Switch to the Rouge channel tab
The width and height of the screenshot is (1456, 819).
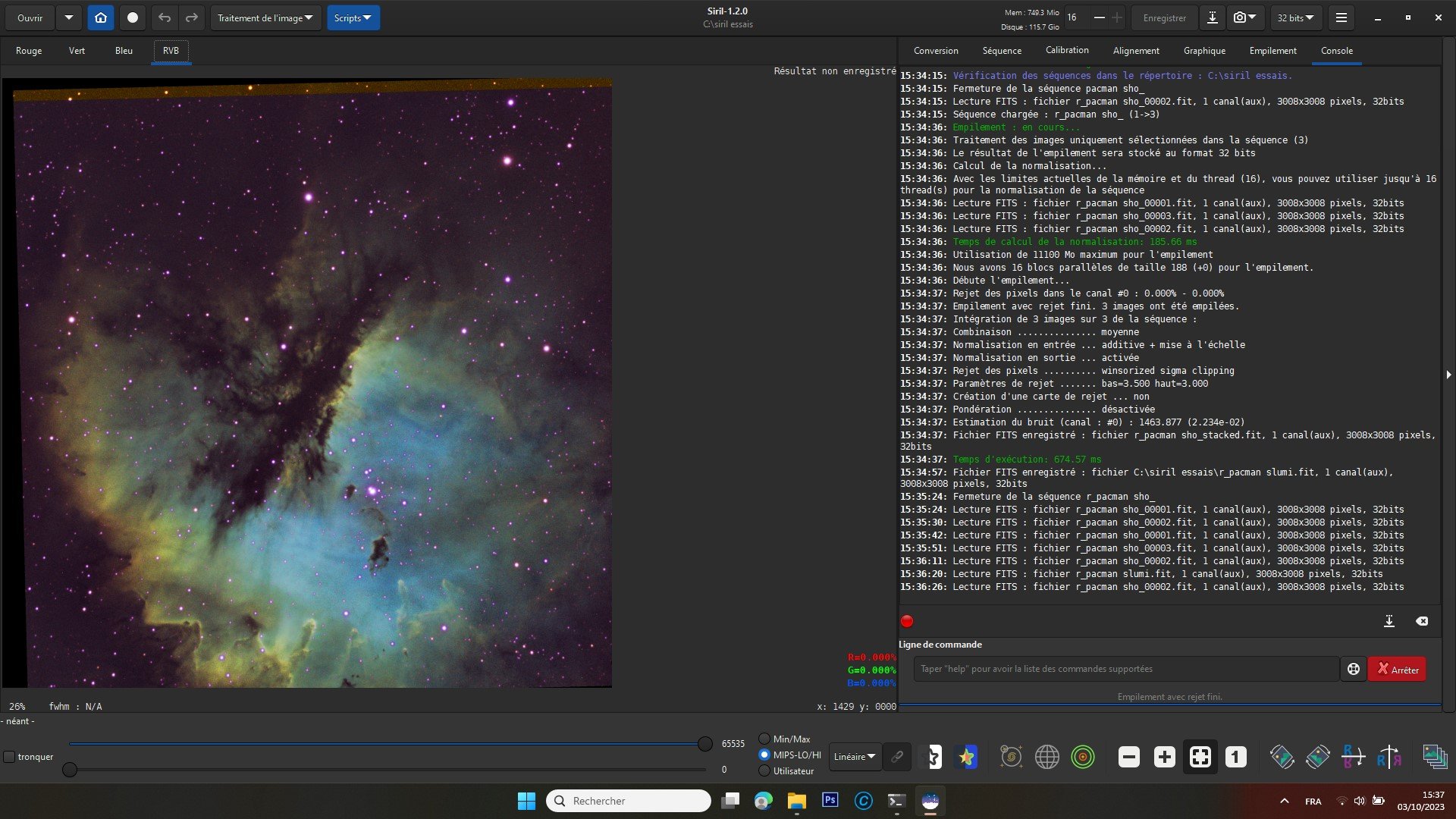(x=29, y=51)
